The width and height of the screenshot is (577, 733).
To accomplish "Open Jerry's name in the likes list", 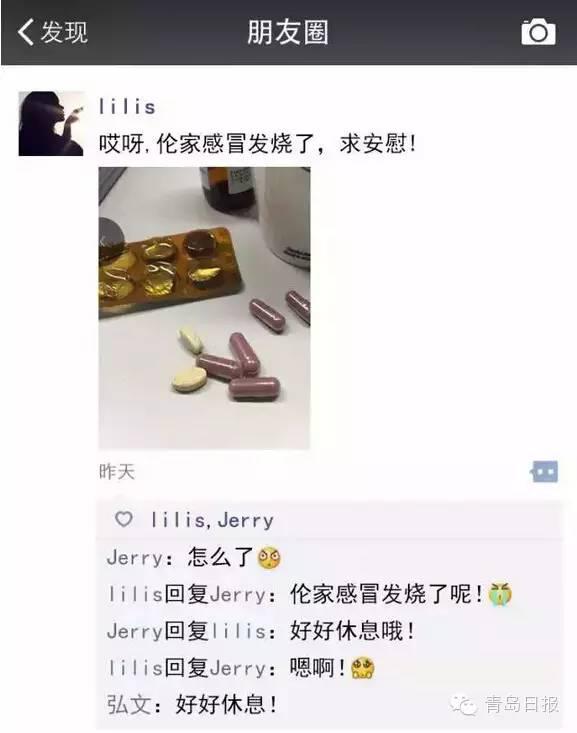I will click(245, 520).
